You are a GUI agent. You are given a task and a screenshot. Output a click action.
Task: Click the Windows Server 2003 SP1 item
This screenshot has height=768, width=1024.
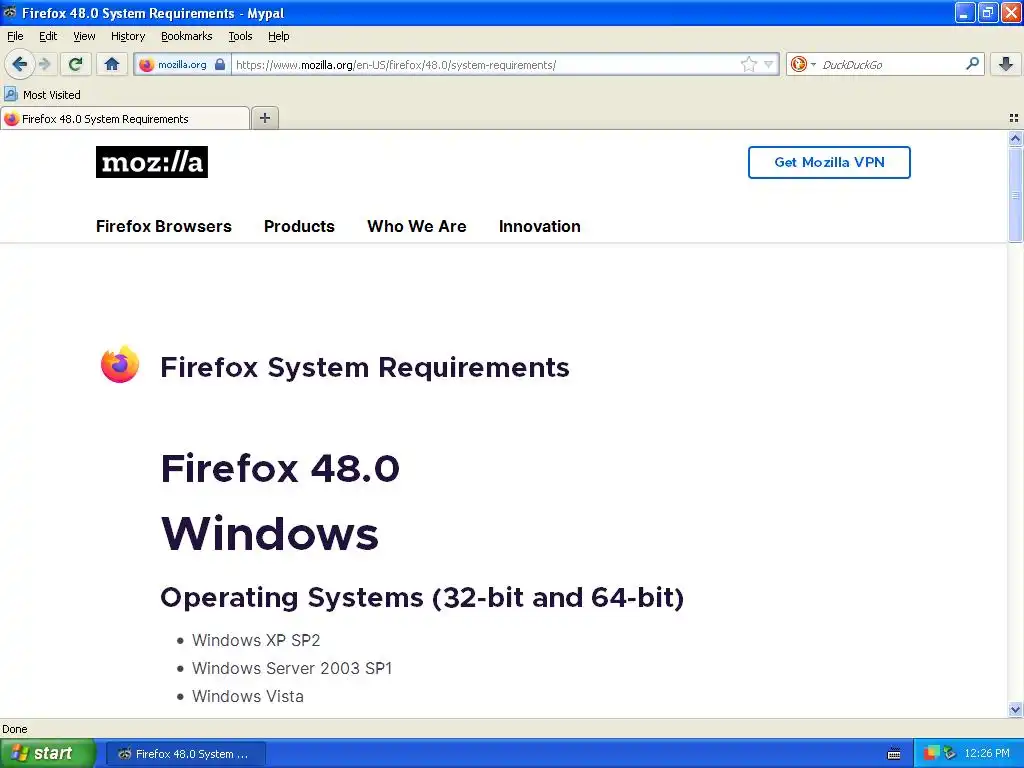292,668
